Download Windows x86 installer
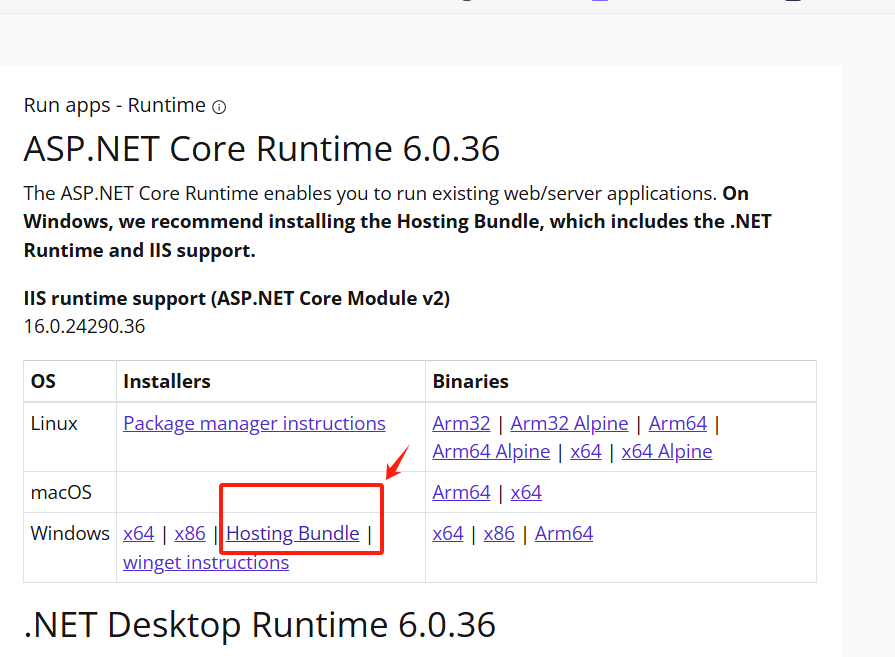895x657 pixels. pos(190,533)
